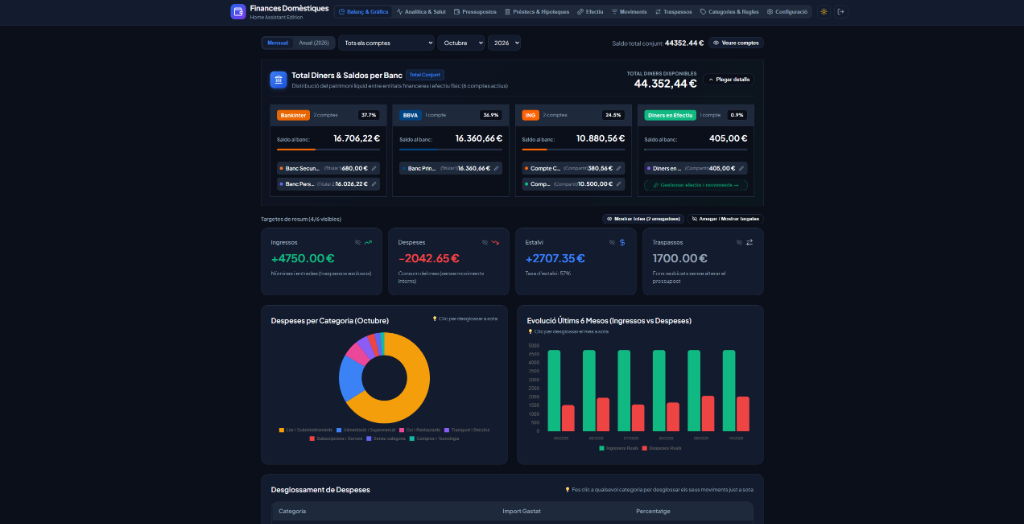This screenshot has width=1024, height=524.
Task: Open the Categories & Regles tab
Action: coord(729,12)
